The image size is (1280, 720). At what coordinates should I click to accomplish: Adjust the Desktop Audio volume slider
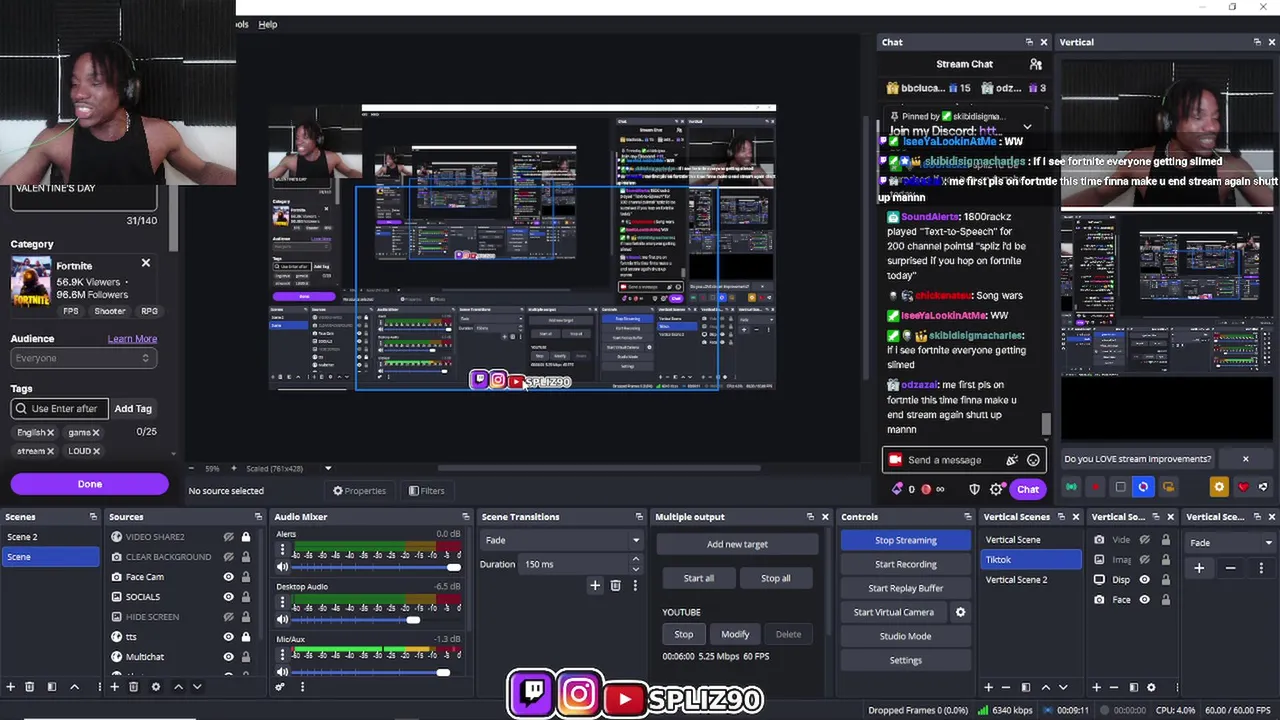tap(412, 620)
